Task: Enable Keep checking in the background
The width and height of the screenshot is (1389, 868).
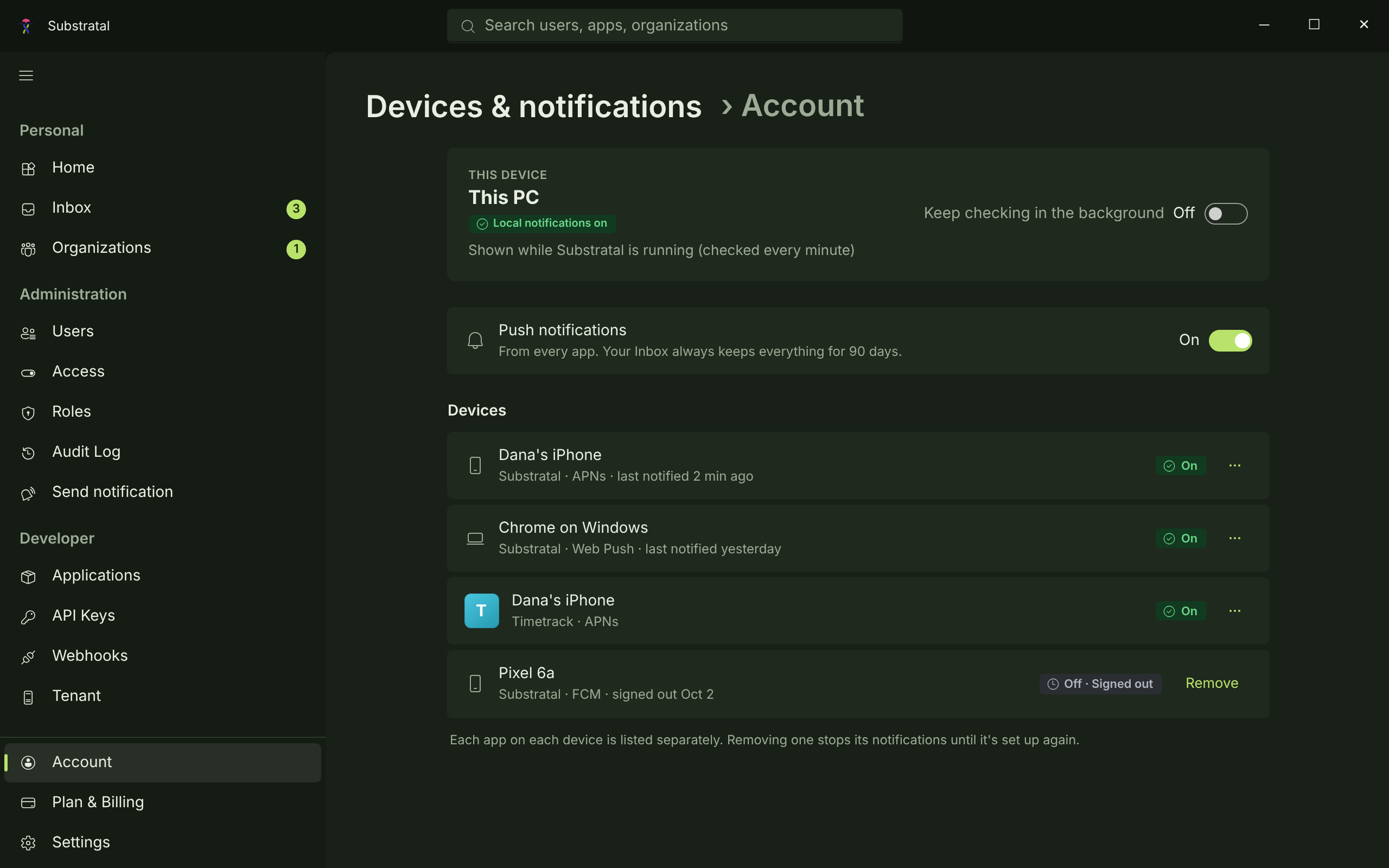Action: point(1226,214)
